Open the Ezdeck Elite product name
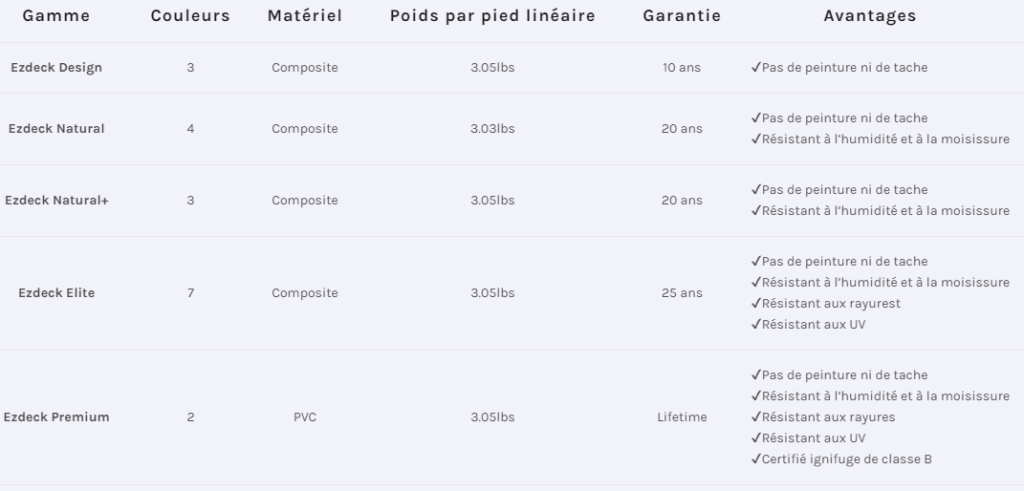The image size is (1024, 491). tap(56, 293)
